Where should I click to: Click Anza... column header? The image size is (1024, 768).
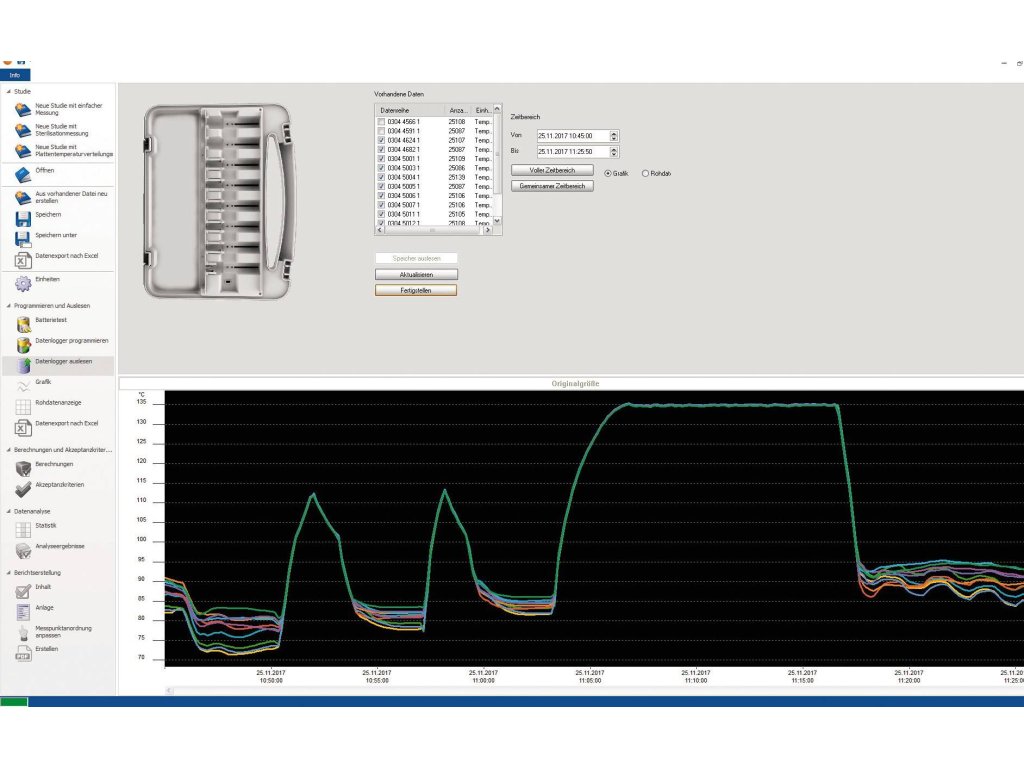tap(458, 110)
